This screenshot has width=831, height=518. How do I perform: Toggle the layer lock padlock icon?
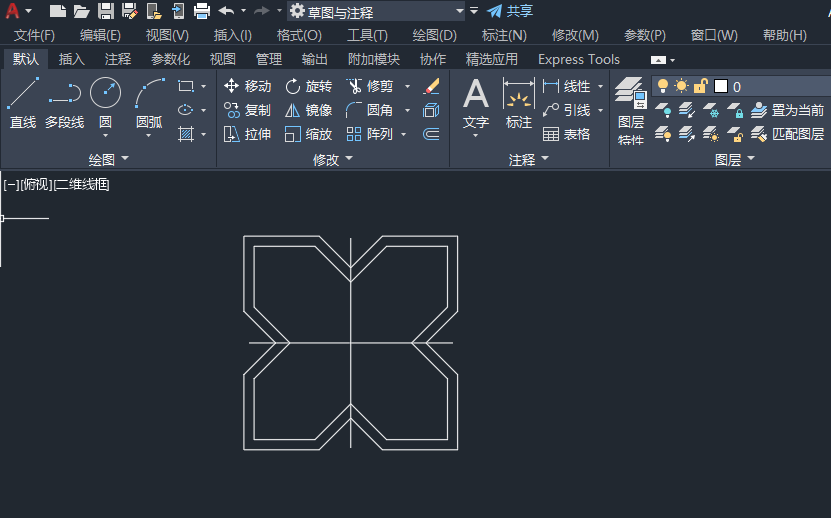click(x=700, y=86)
